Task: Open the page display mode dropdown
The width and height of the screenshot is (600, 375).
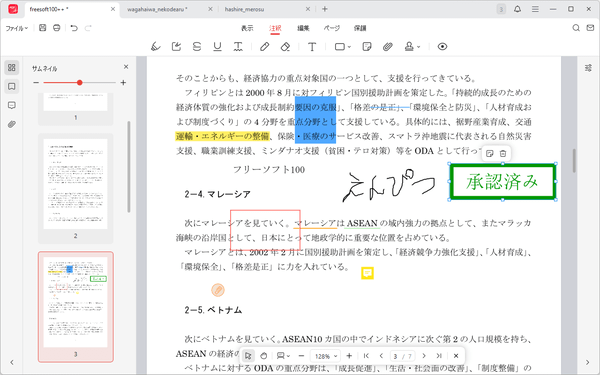Action: pos(283,356)
